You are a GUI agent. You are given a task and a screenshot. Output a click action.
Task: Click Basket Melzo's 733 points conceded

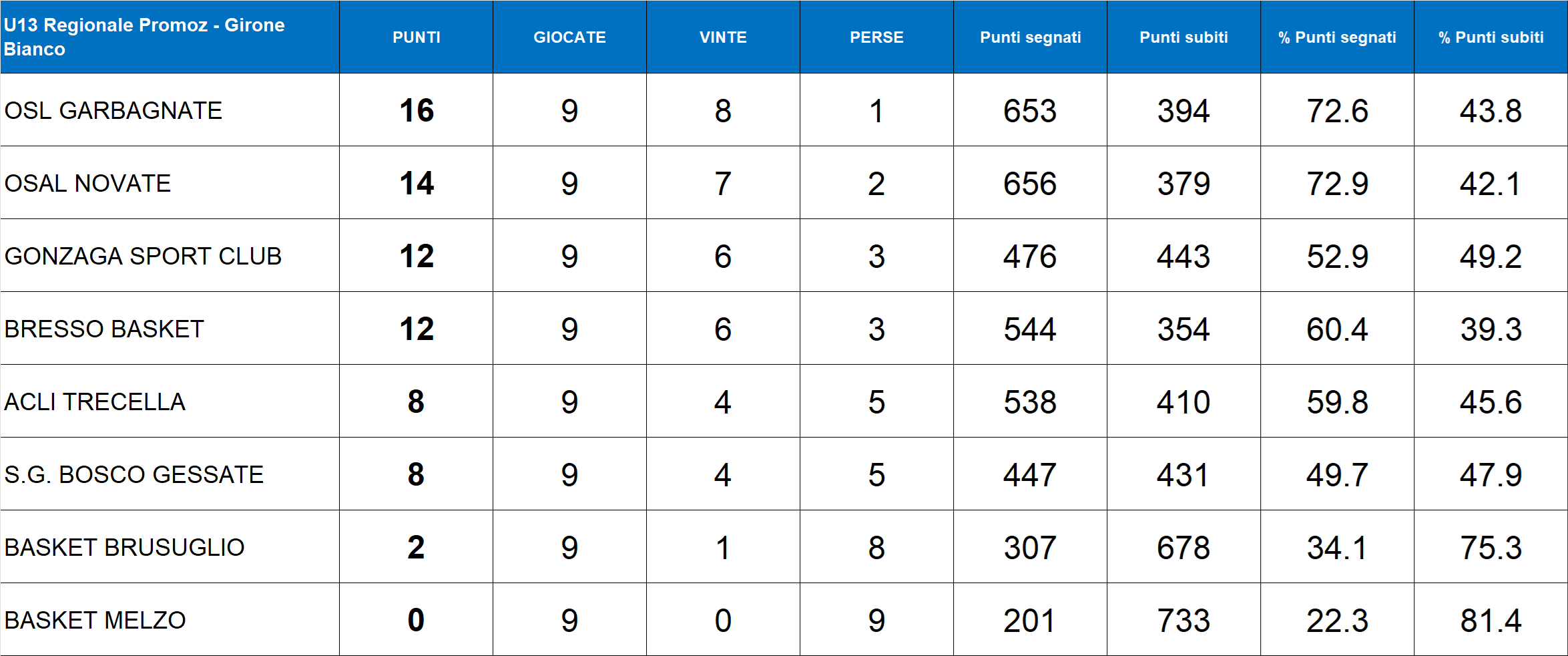tap(1184, 620)
